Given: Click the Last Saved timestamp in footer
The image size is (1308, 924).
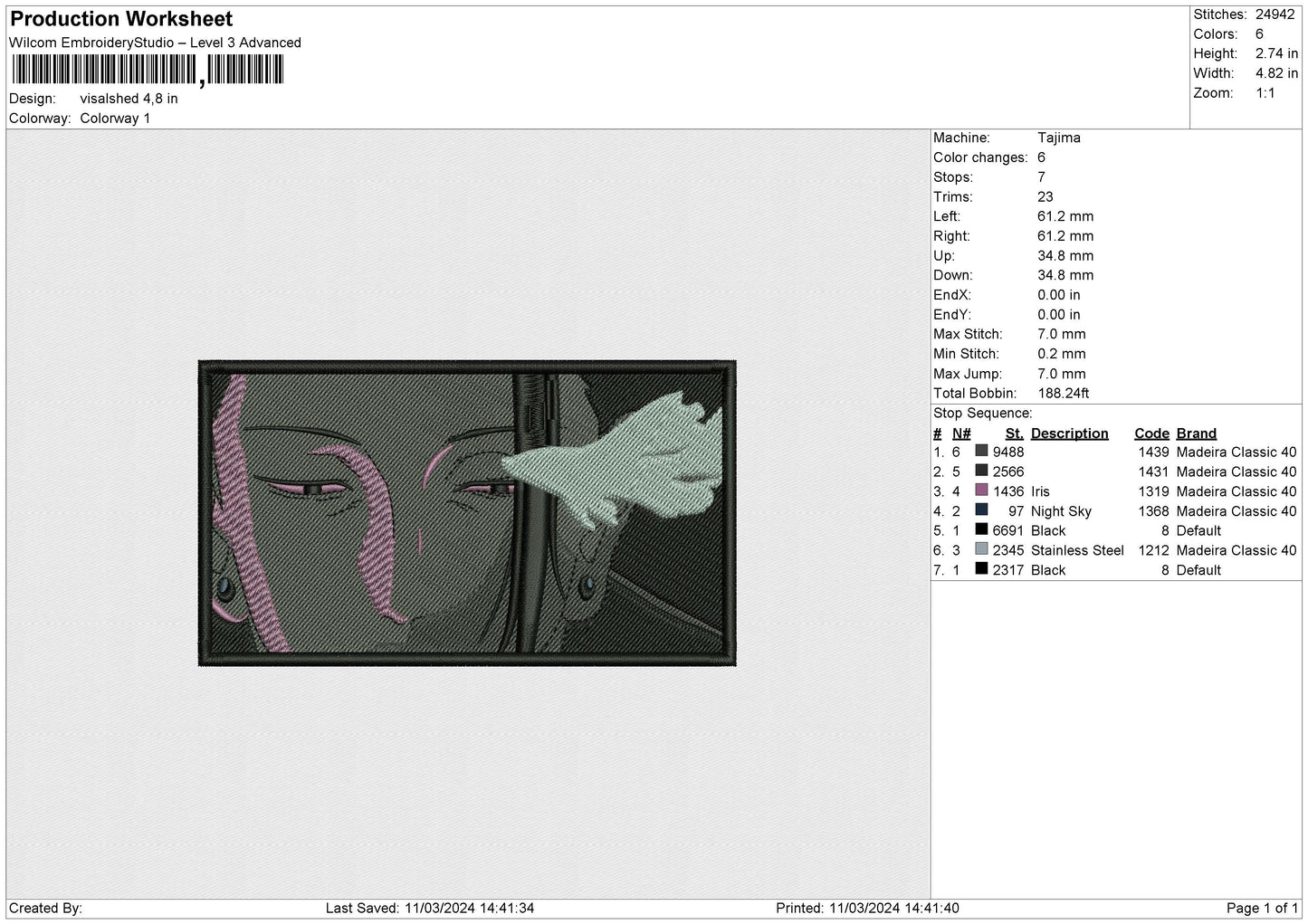Looking at the screenshot, I should (x=430, y=909).
